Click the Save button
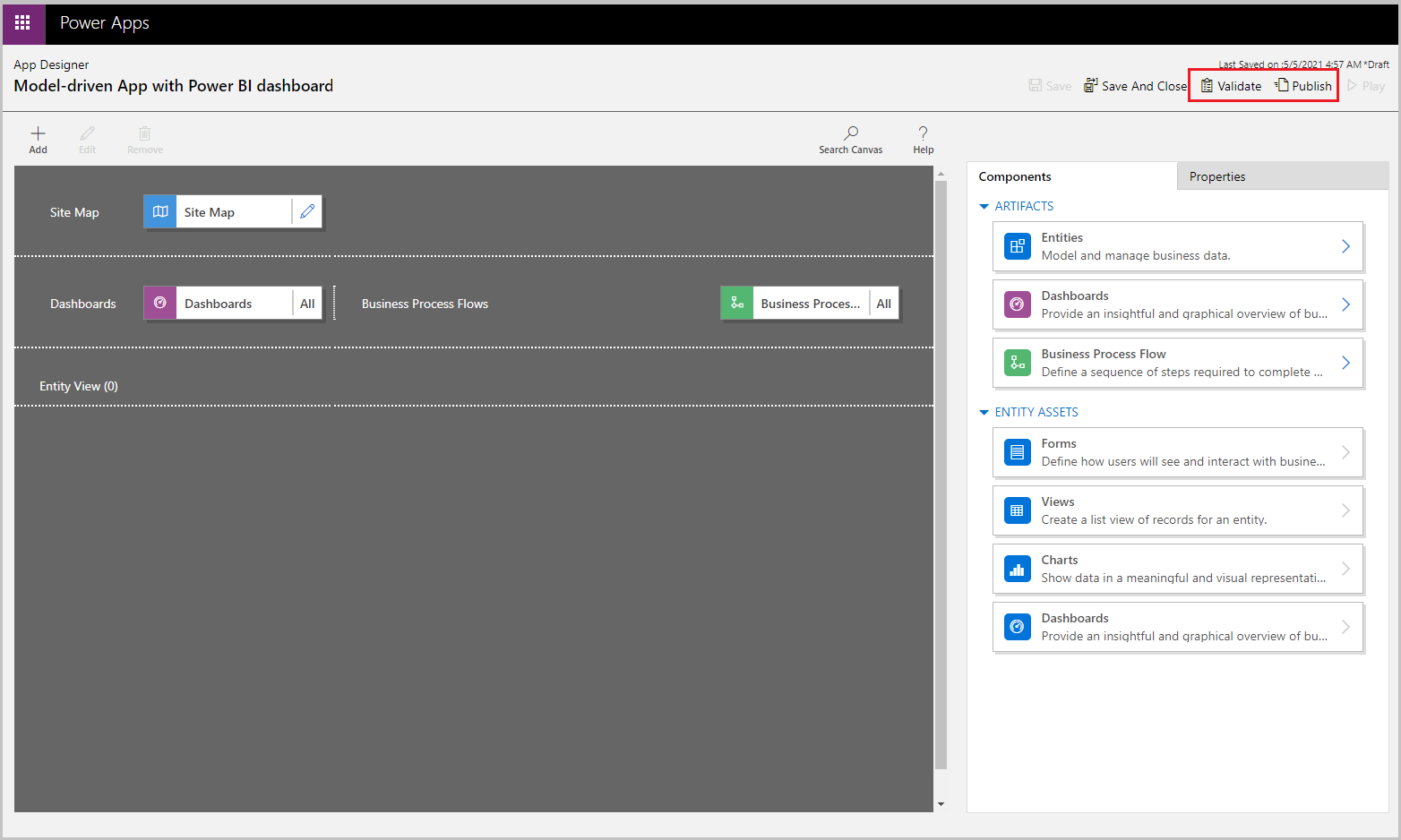This screenshot has width=1401, height=840. pyautogui.click(x=1050, y=86)
